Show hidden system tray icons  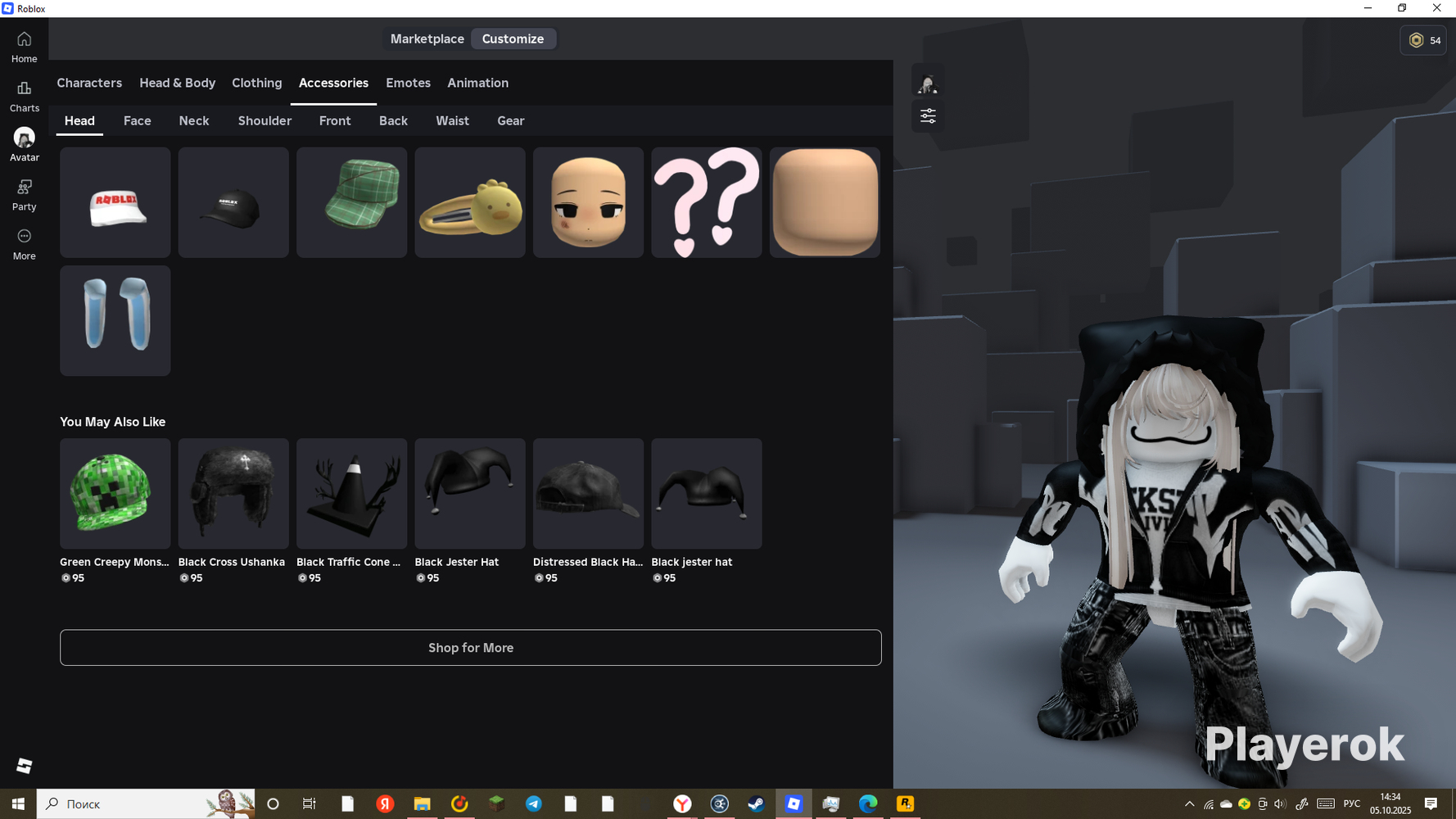[1189, 804]
